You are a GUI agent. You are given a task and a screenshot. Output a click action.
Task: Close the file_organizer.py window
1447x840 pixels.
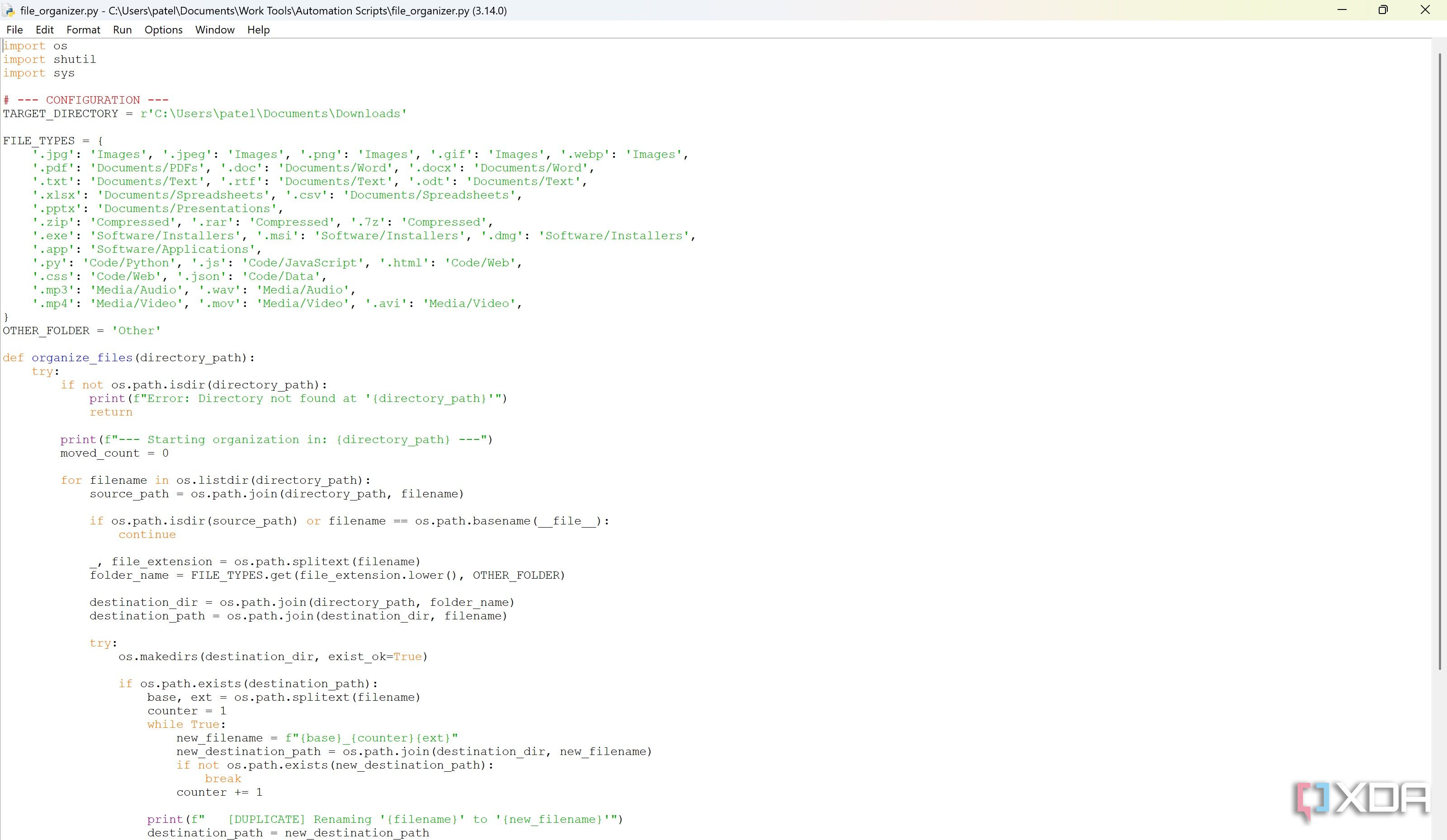coord(1425,10)
